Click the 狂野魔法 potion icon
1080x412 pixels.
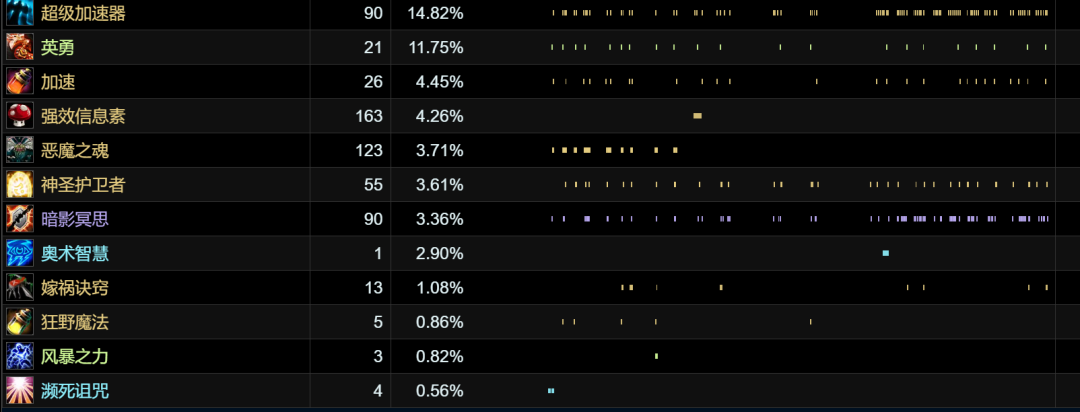tap(20, 322)
